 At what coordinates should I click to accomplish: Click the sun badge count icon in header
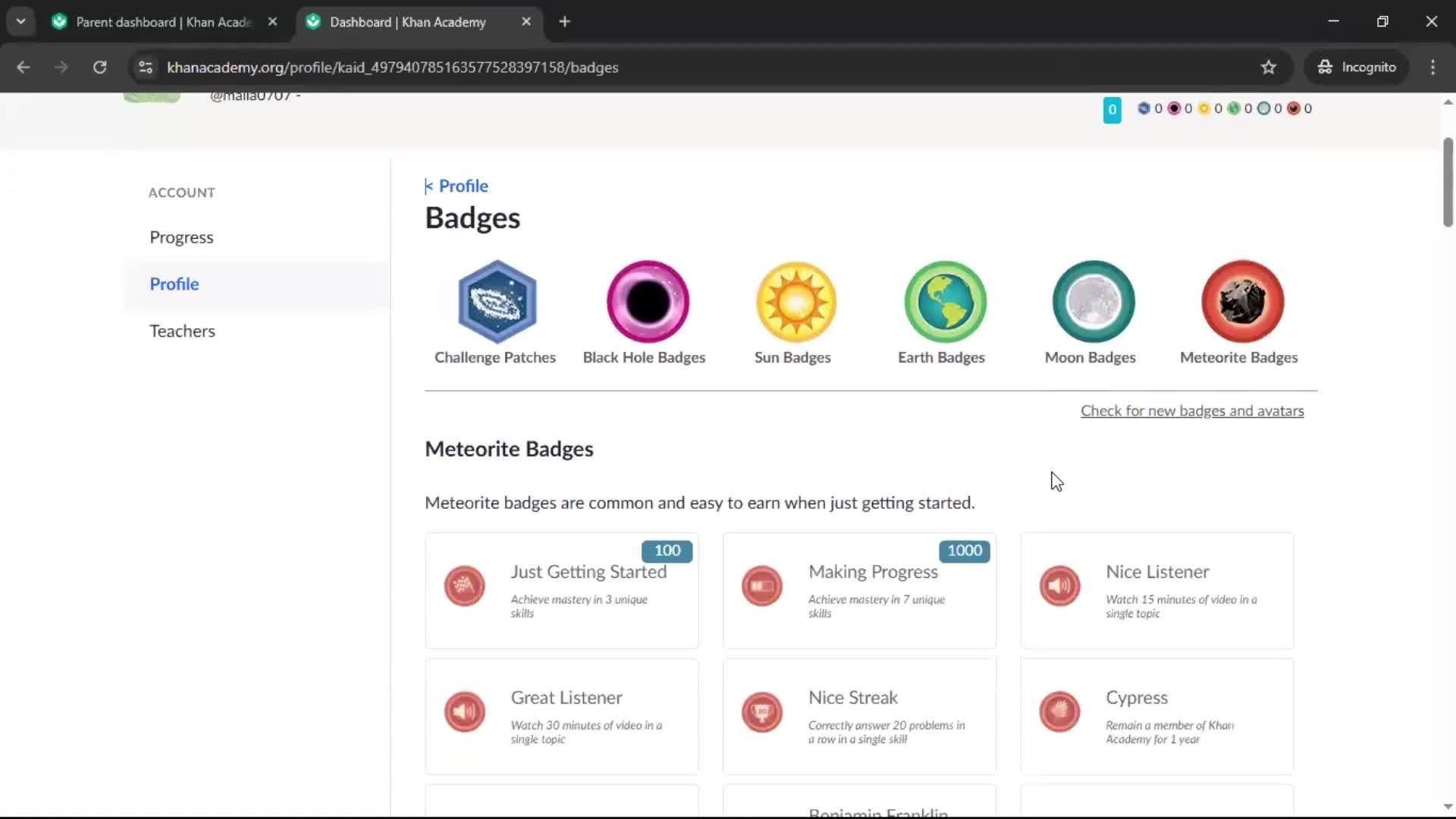[1203, 108]
